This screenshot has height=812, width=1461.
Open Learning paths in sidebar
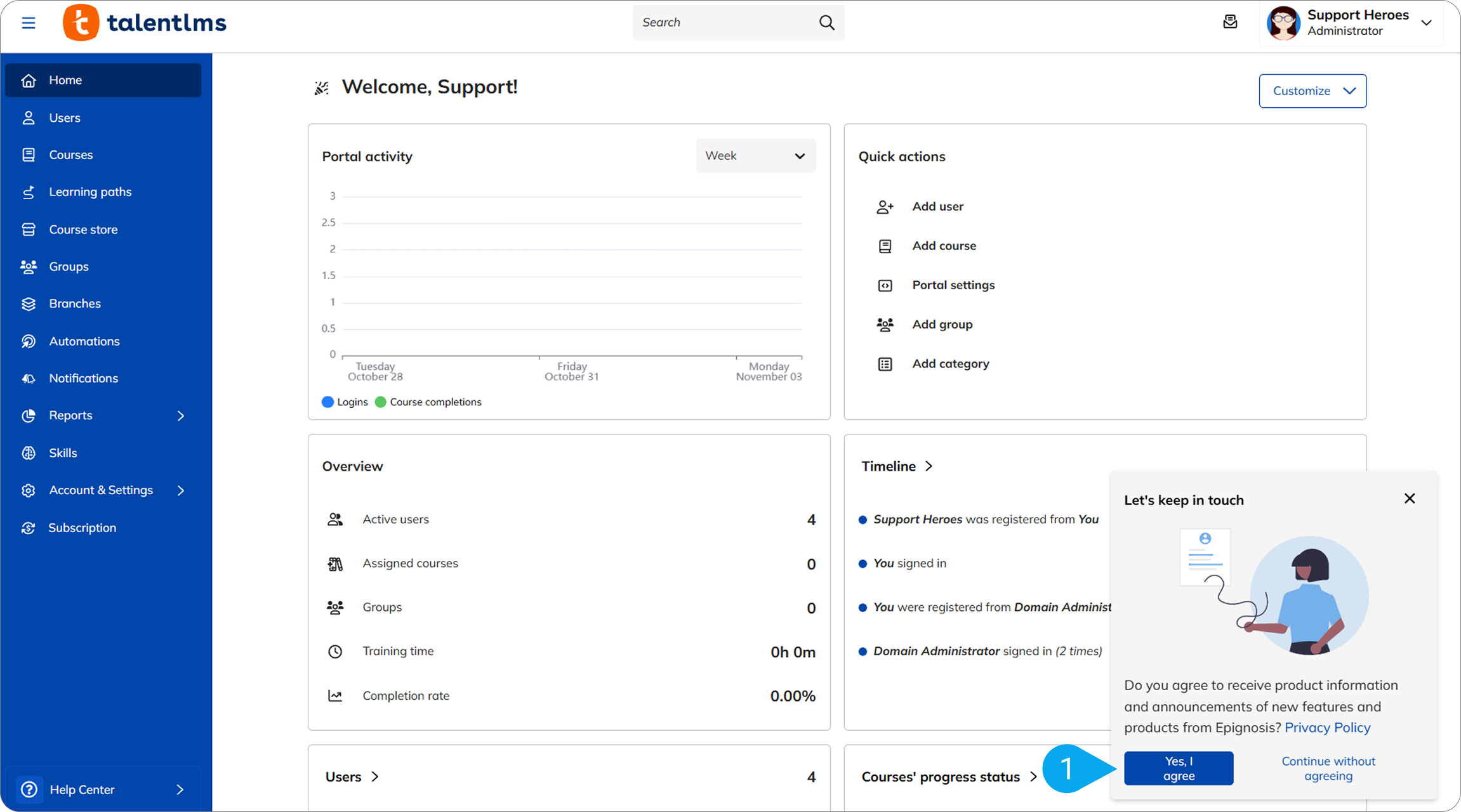tap(90, 192)
